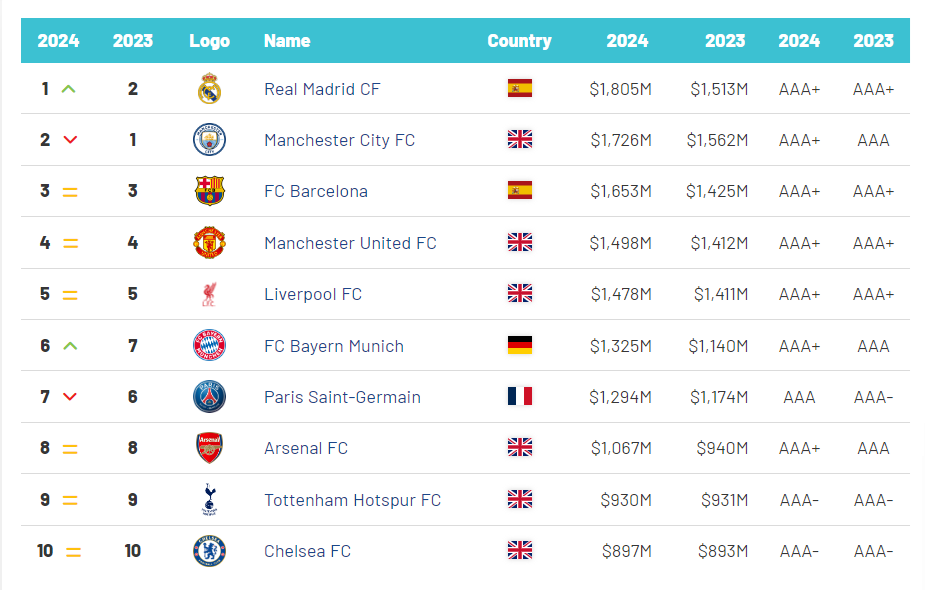This screenshot has height=590, width=925.
Task: Click the Real Madrid CF crest logo
Action: (209, 88)
